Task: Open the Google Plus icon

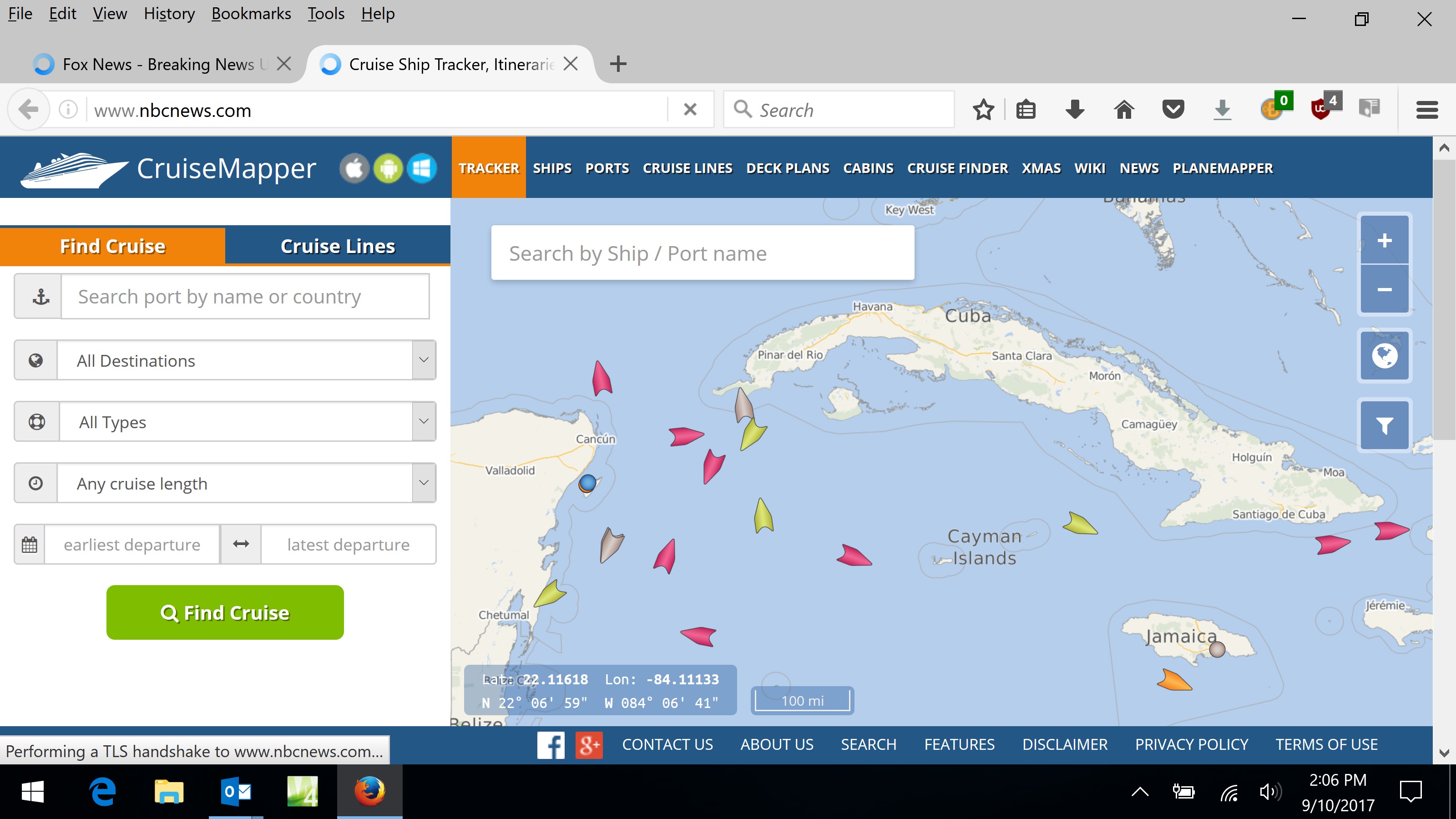Action: (x=589, y=744)
